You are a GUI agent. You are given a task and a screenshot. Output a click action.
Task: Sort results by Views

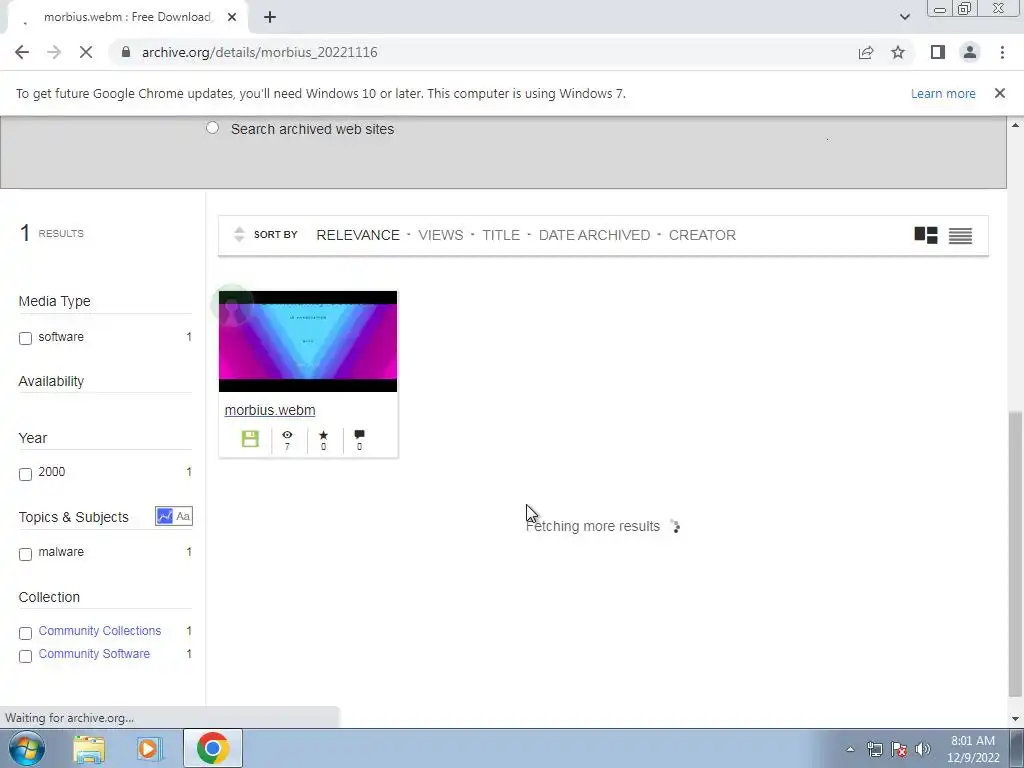pyautogui.click(x=441, y=235)
